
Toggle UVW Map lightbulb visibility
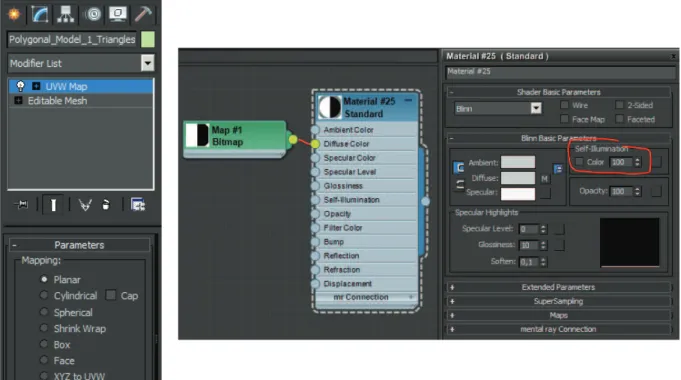[x=20, y=86]
